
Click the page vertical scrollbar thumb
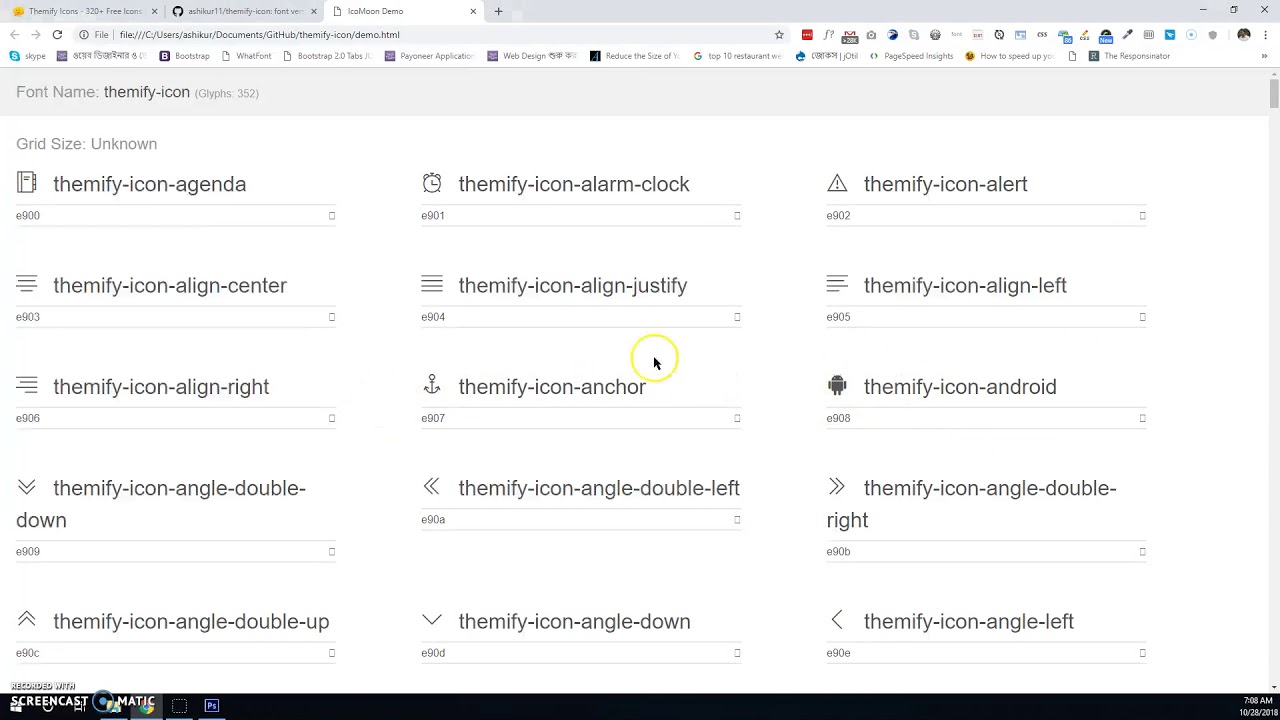click(x=1274, y=93)
